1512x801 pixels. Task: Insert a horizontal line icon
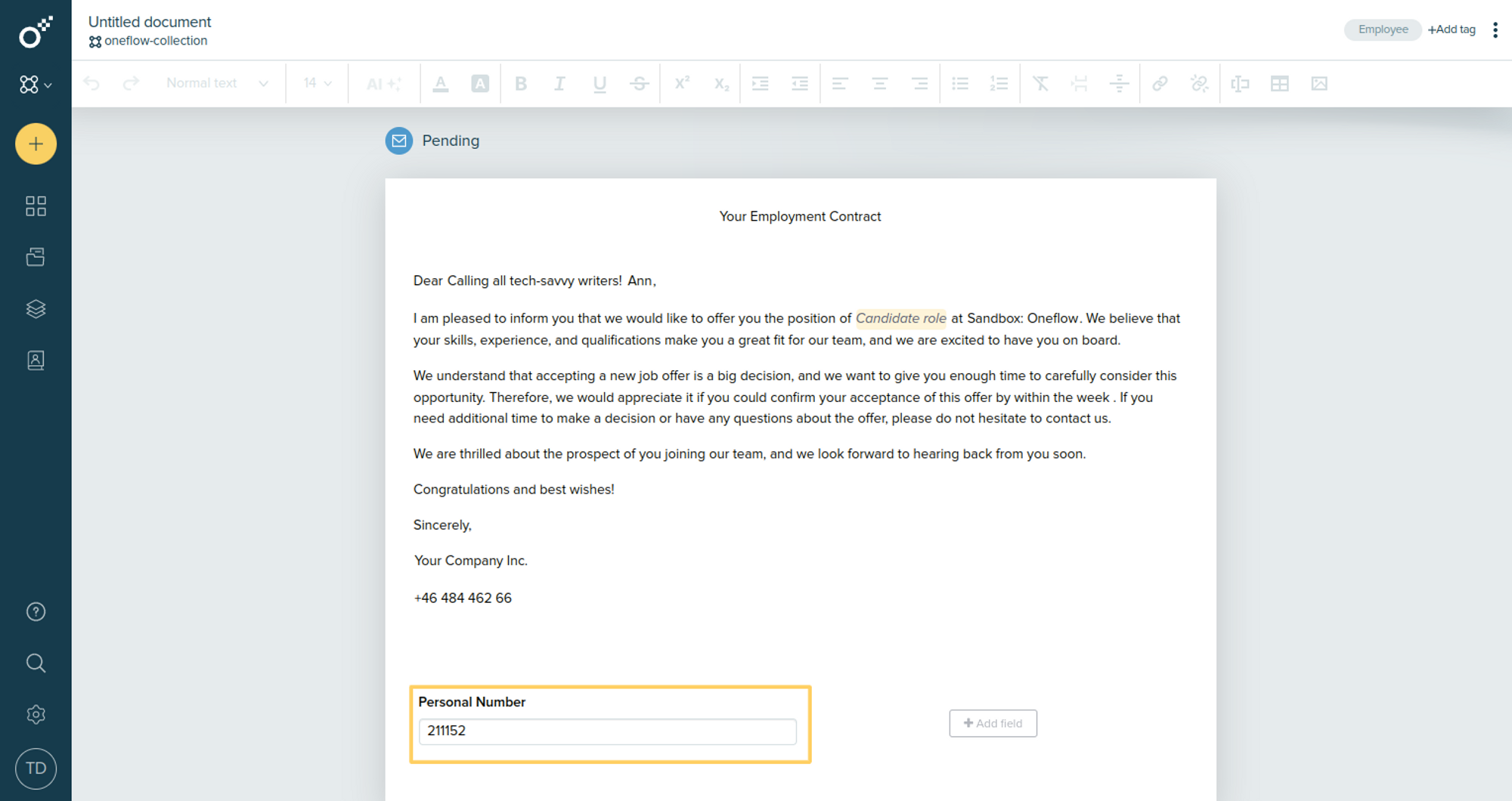pyautogui.click(x=1120, y=83)
